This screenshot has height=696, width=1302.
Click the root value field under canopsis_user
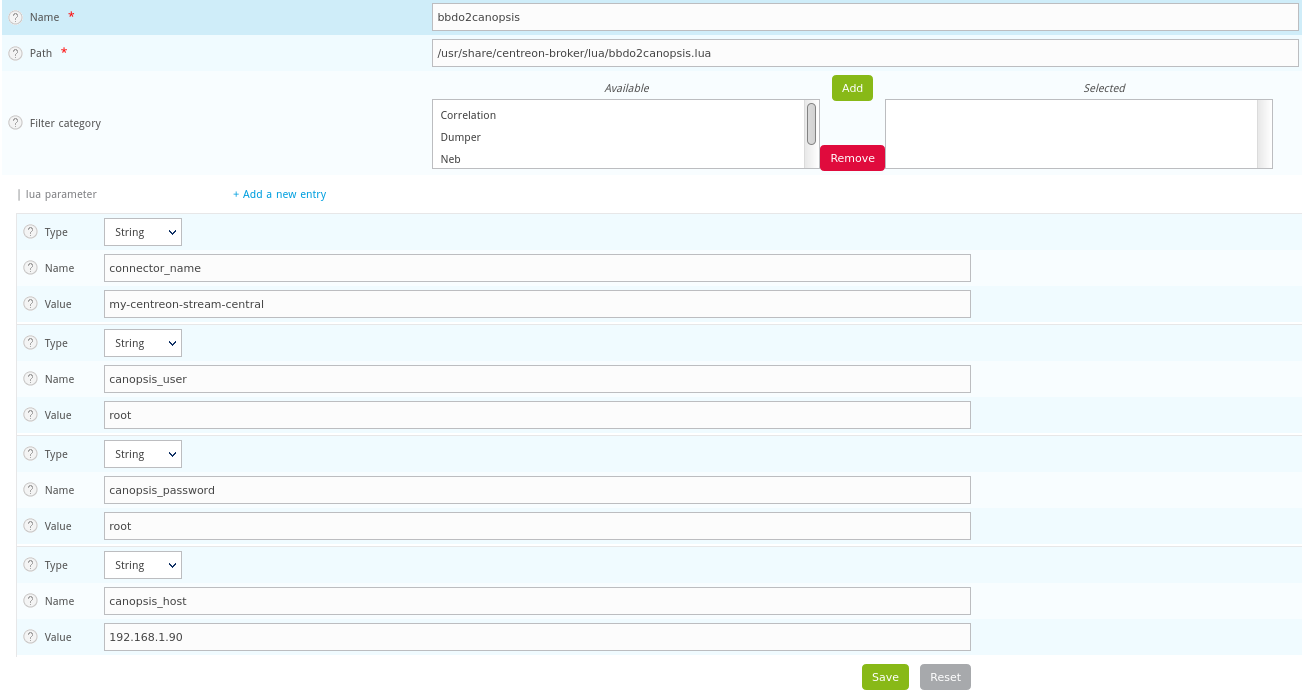(x=537, y=415)
